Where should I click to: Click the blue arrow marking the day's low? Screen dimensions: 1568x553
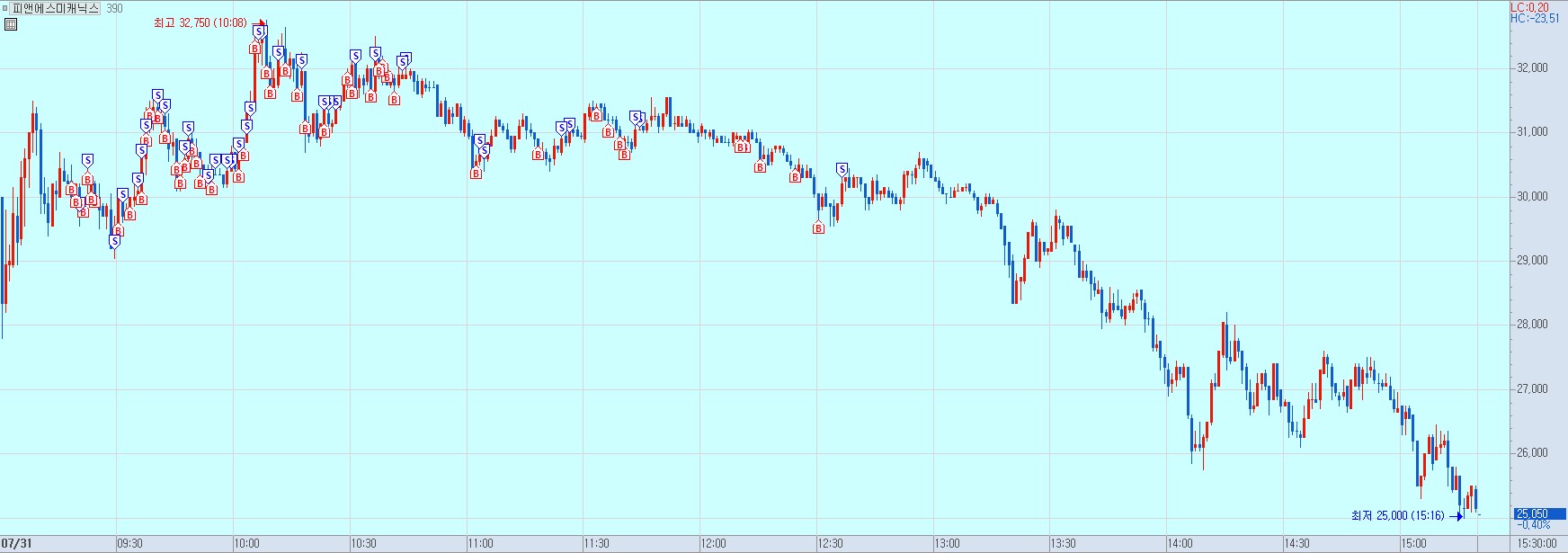(x=1456, y=516)
